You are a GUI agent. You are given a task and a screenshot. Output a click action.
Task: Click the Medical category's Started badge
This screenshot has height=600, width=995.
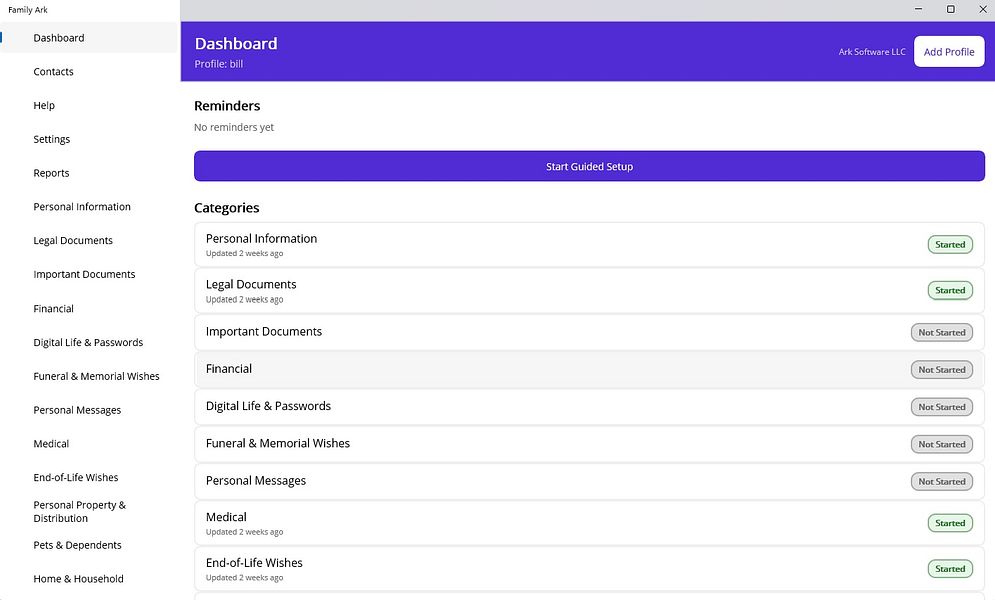950,523
